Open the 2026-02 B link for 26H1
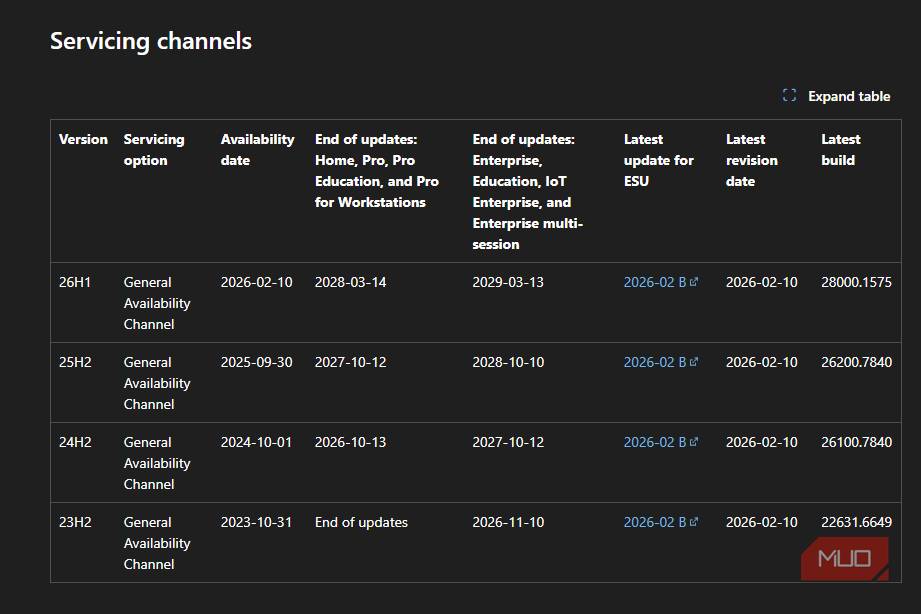 (654, 282)
